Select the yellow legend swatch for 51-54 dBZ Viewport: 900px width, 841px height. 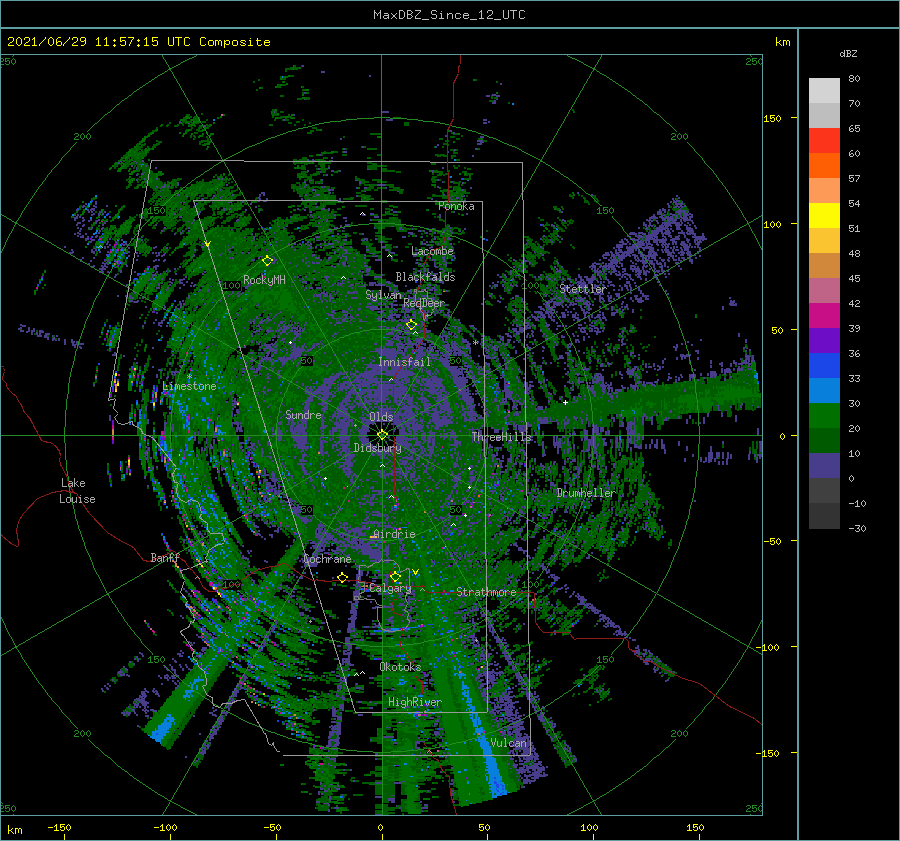point(824,216)
